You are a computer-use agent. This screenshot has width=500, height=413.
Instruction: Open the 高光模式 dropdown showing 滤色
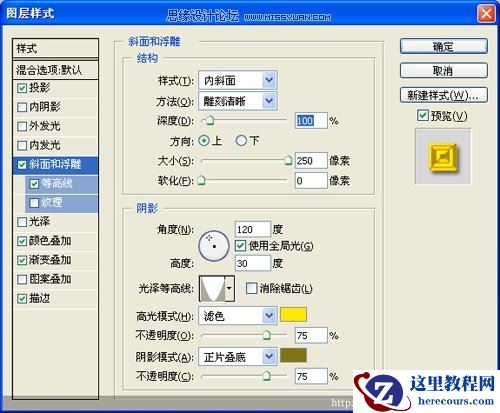(237, 315)
